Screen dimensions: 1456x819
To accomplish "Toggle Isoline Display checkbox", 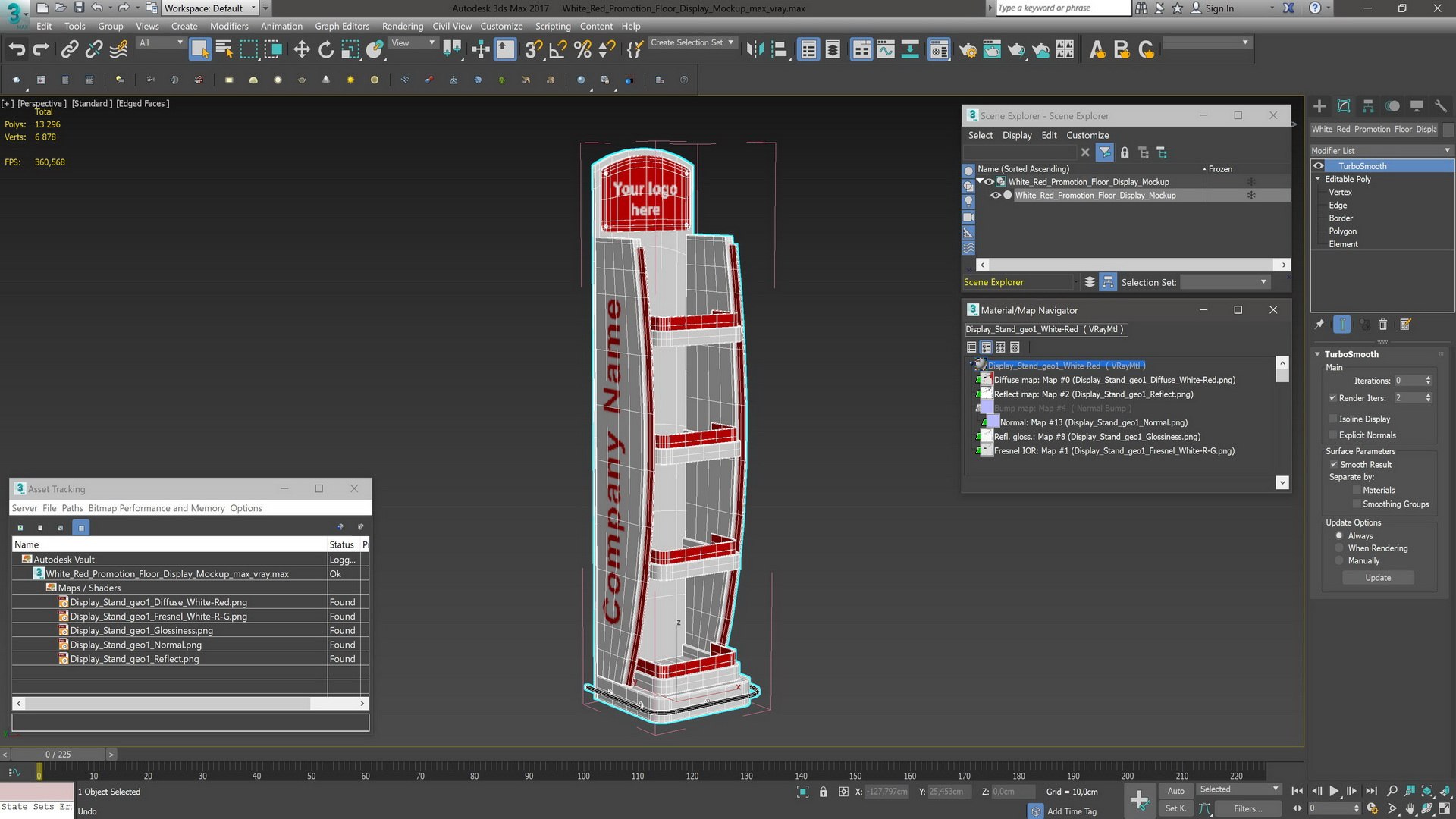I will (x=1333, y=419).
